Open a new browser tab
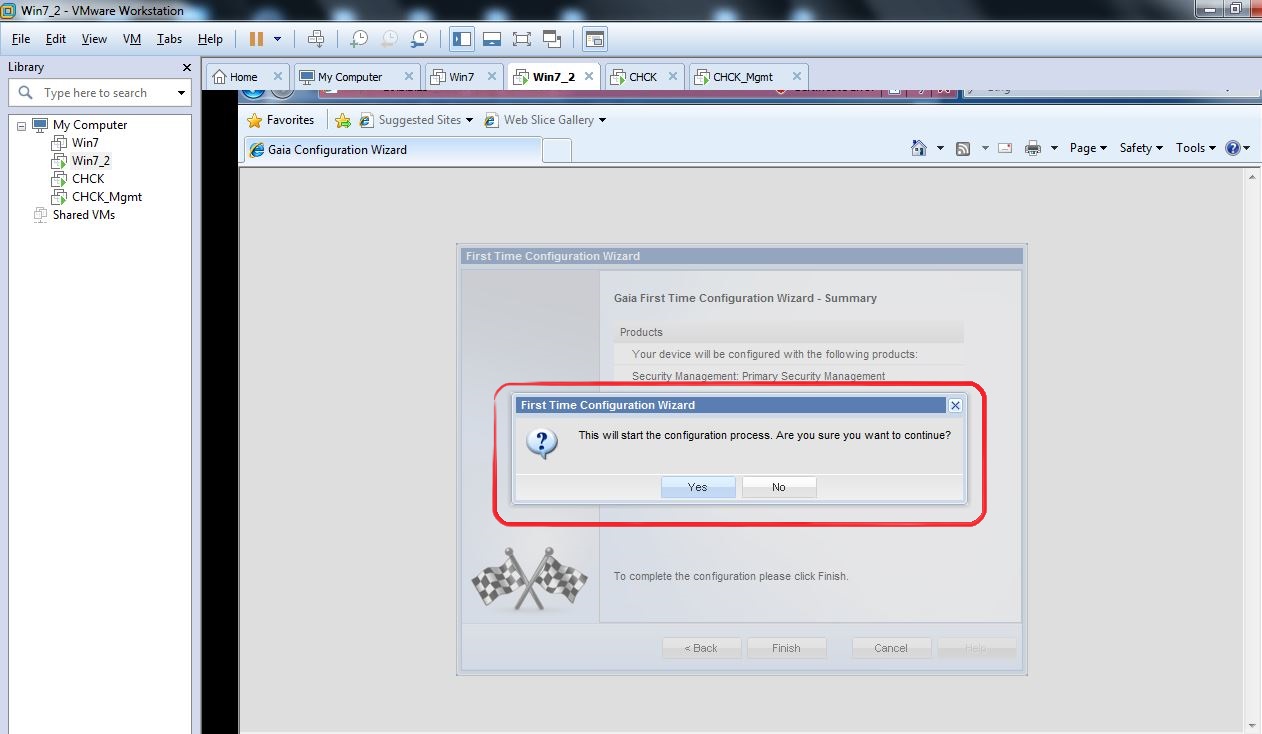 [x=557, y=150]
